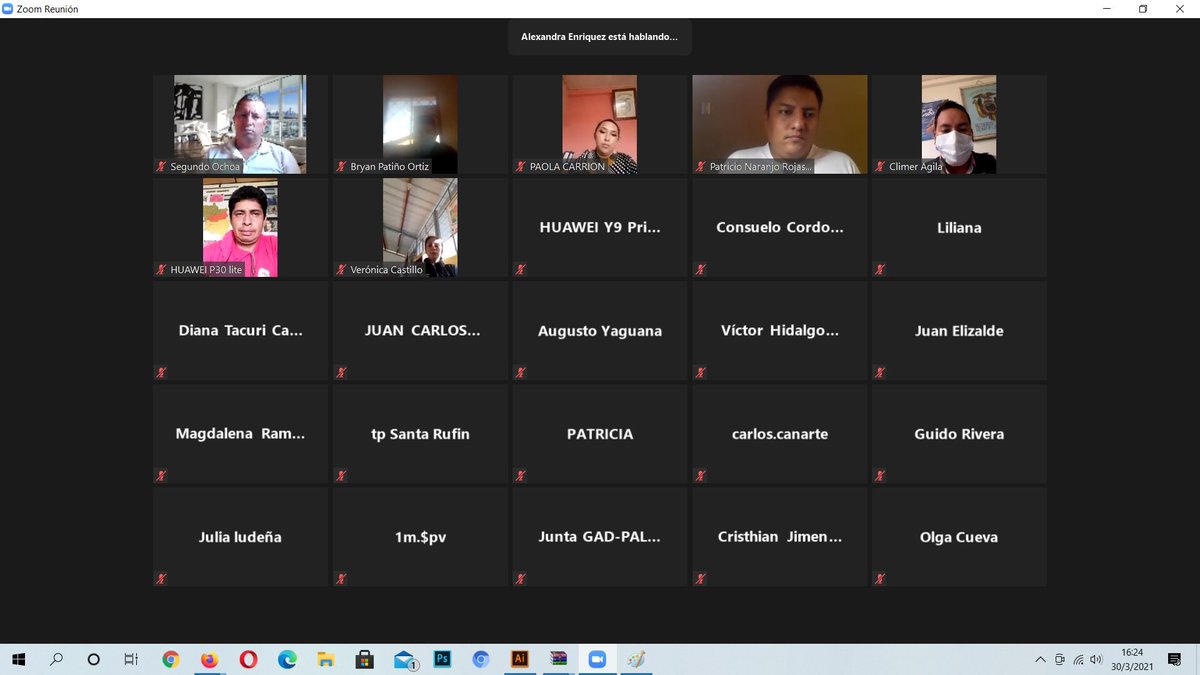1200x675 pixels.
Task: Click the muted mic icon on Bryan Patiño Ortiz
Action: (341, 167)
